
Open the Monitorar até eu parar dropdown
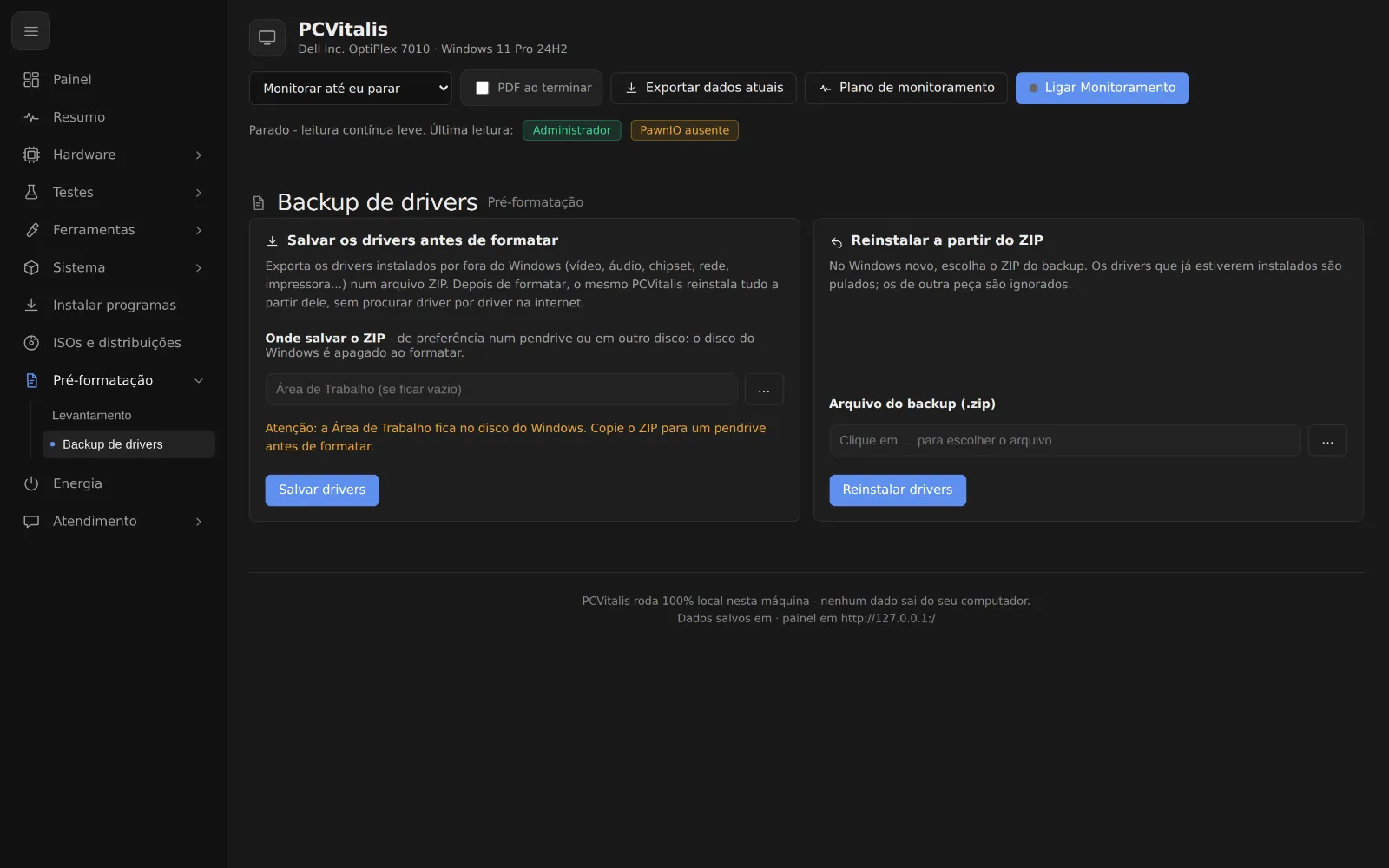351,88
